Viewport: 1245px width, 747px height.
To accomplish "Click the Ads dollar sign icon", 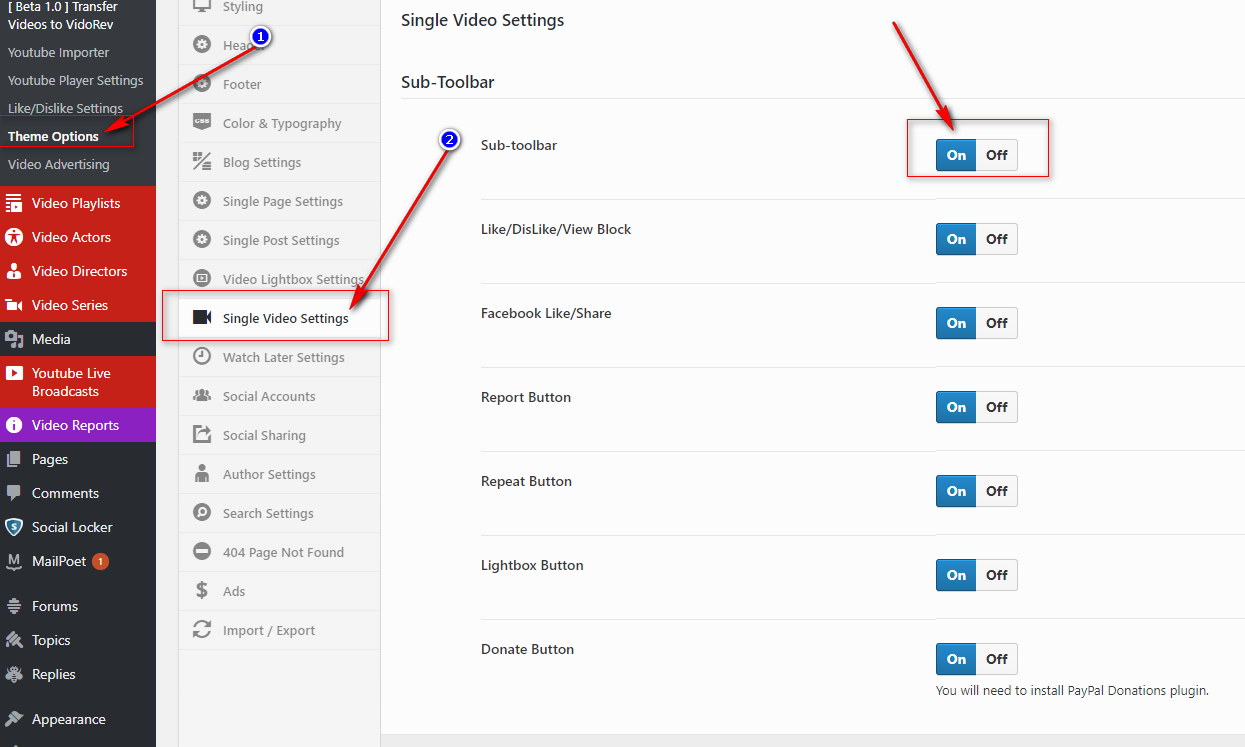I will [x=202, y=591].
